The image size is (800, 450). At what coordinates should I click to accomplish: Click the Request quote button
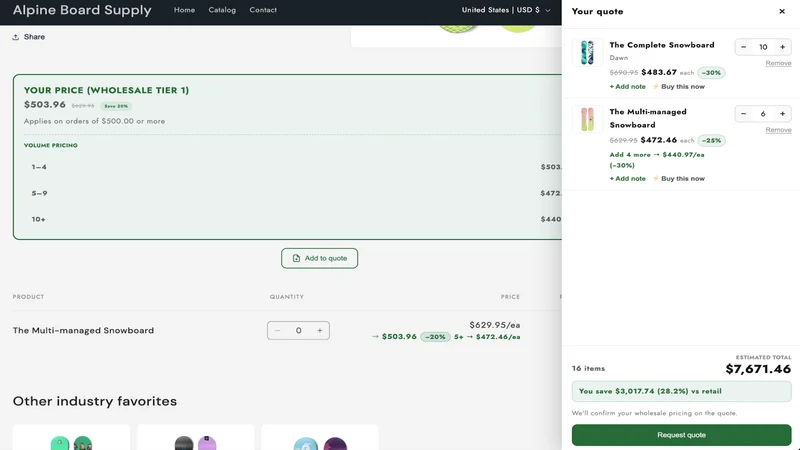(x=681, y=435)
